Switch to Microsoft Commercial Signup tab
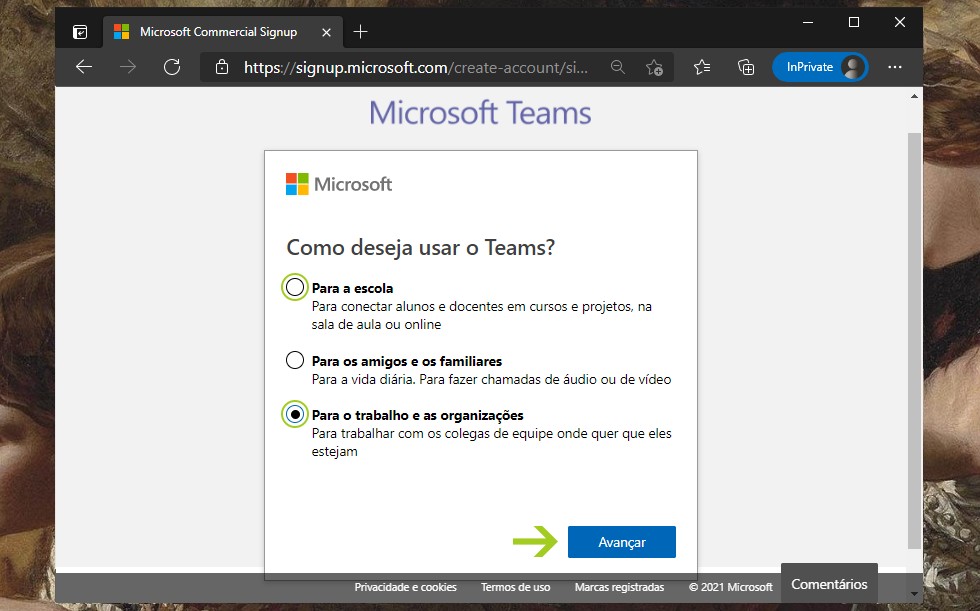Image resolution: width=980 pixels, height=611 pixels. click(x=218, y=32)
